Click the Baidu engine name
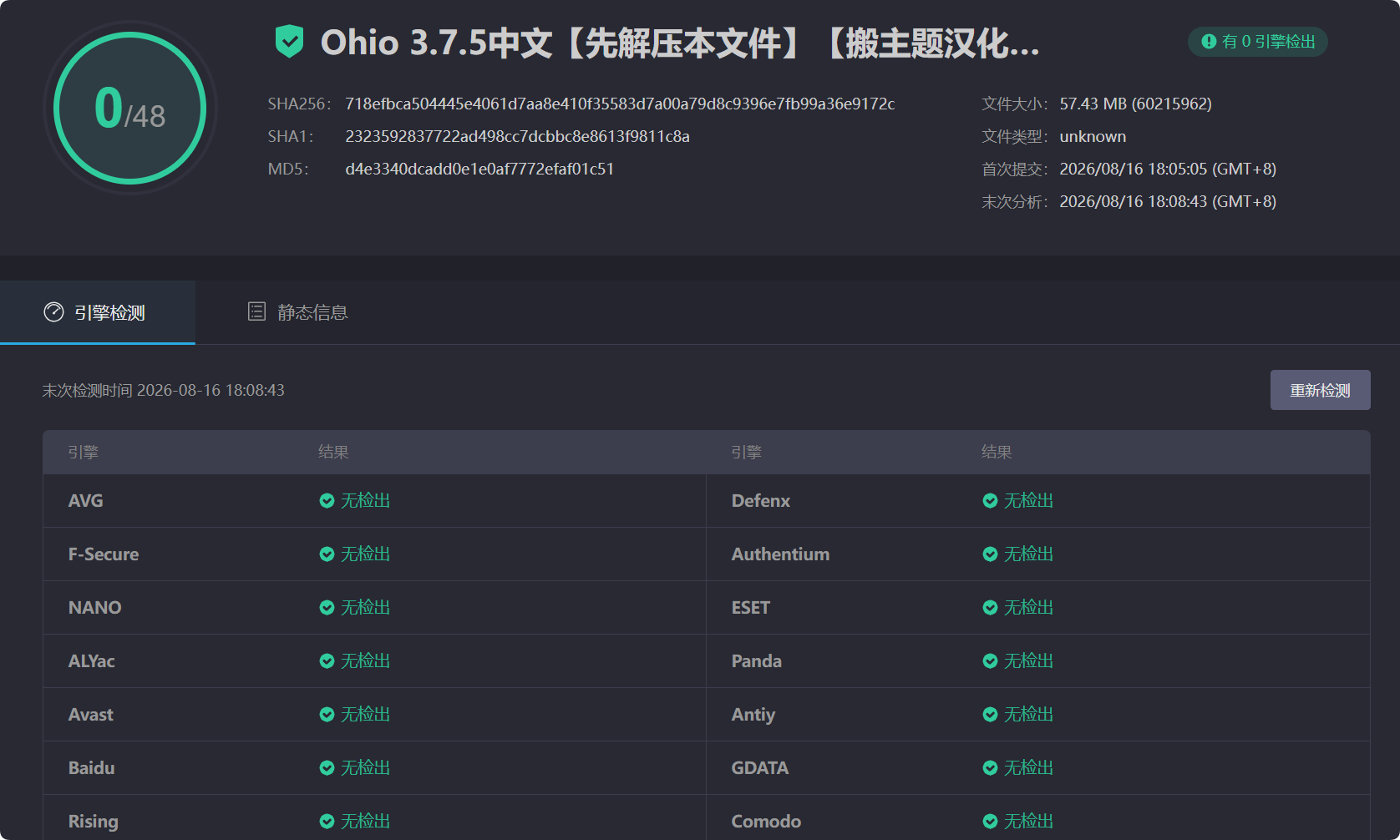Viewport: 1400px width, 840px height. 92,767
